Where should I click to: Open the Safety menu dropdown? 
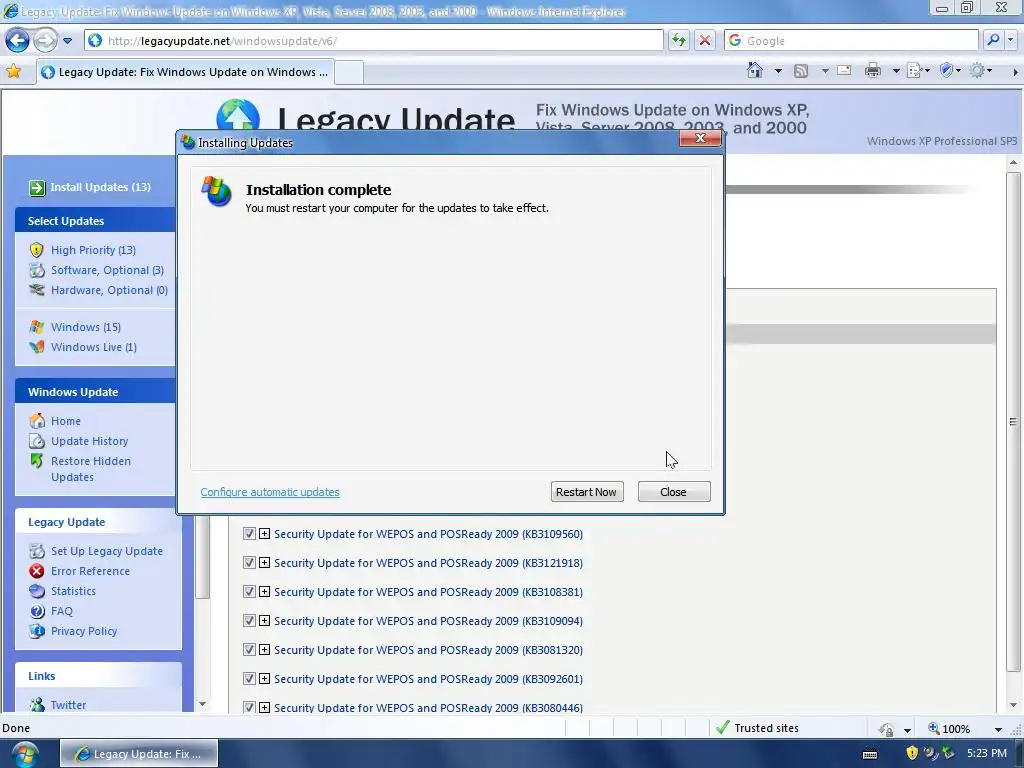tap(950, 71)
